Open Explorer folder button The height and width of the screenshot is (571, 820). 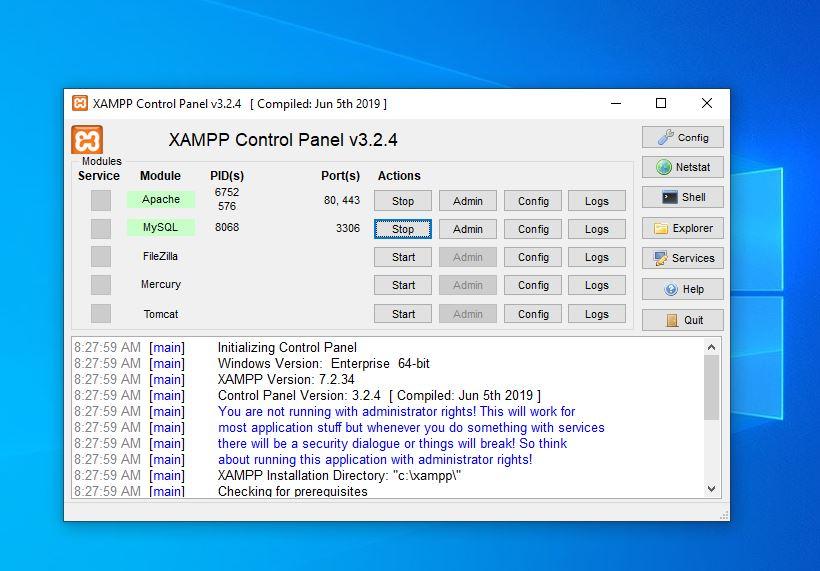[x=682, y=228]
